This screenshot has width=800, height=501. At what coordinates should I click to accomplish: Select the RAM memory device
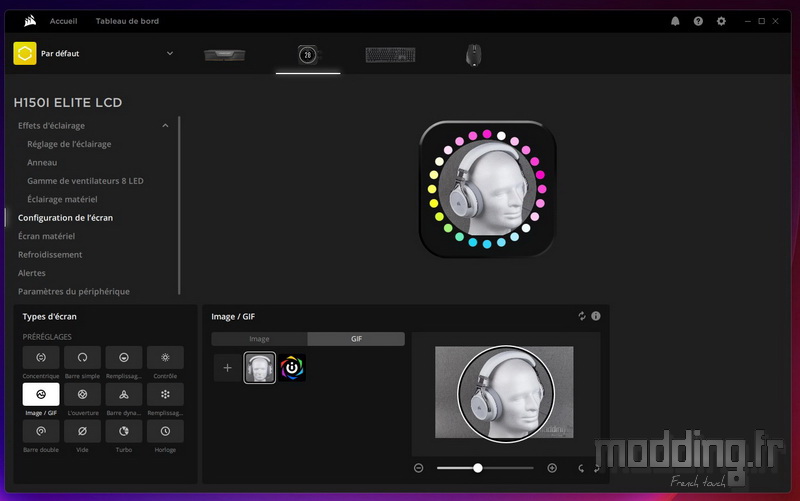click(x=224, y=55)
